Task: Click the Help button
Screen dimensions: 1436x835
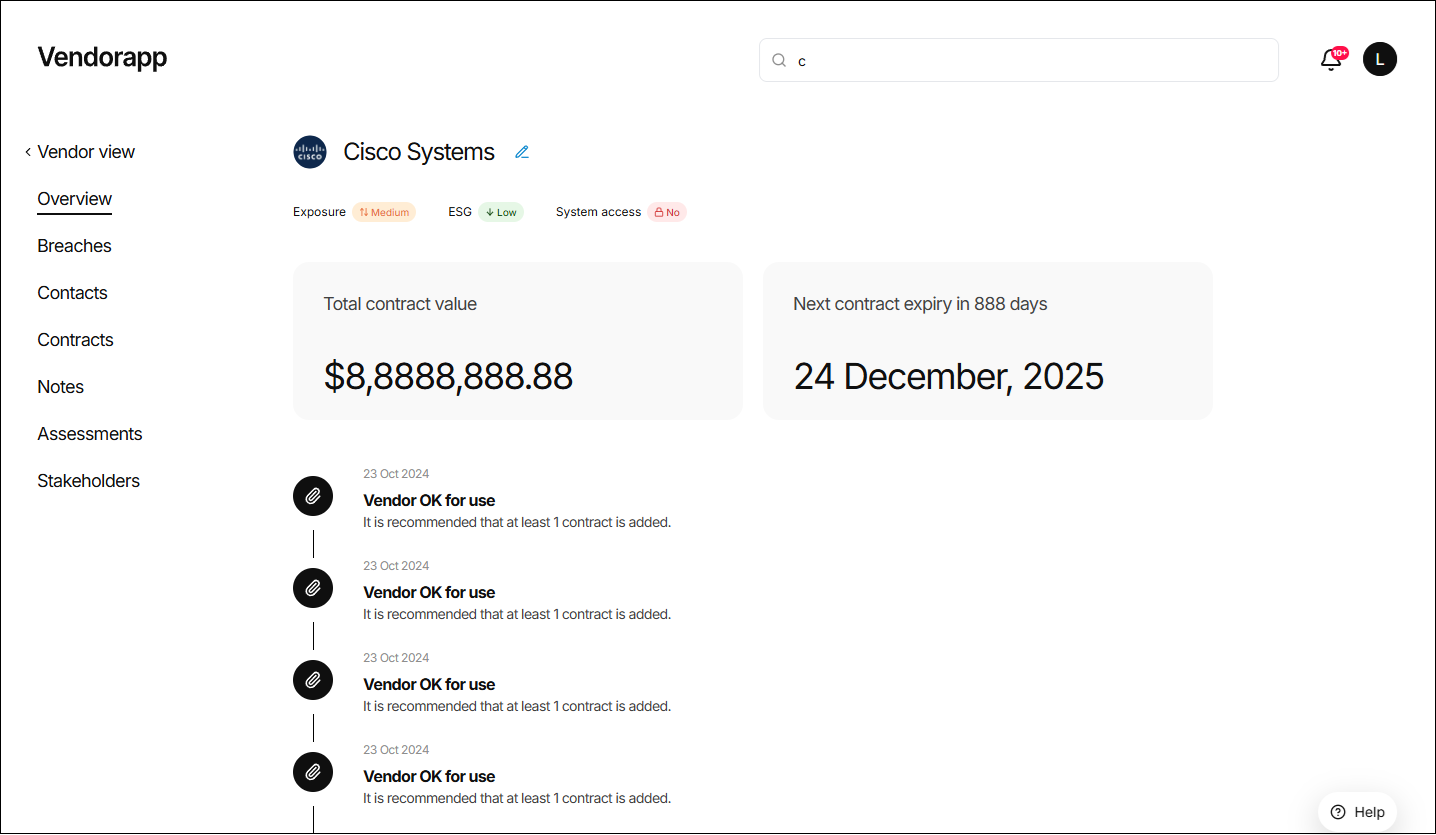Action: tap(1357, 812)
